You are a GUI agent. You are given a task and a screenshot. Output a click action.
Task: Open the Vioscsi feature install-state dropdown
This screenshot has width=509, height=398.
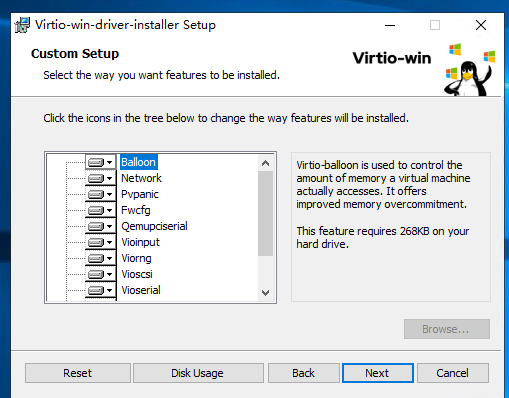[100, 274]
